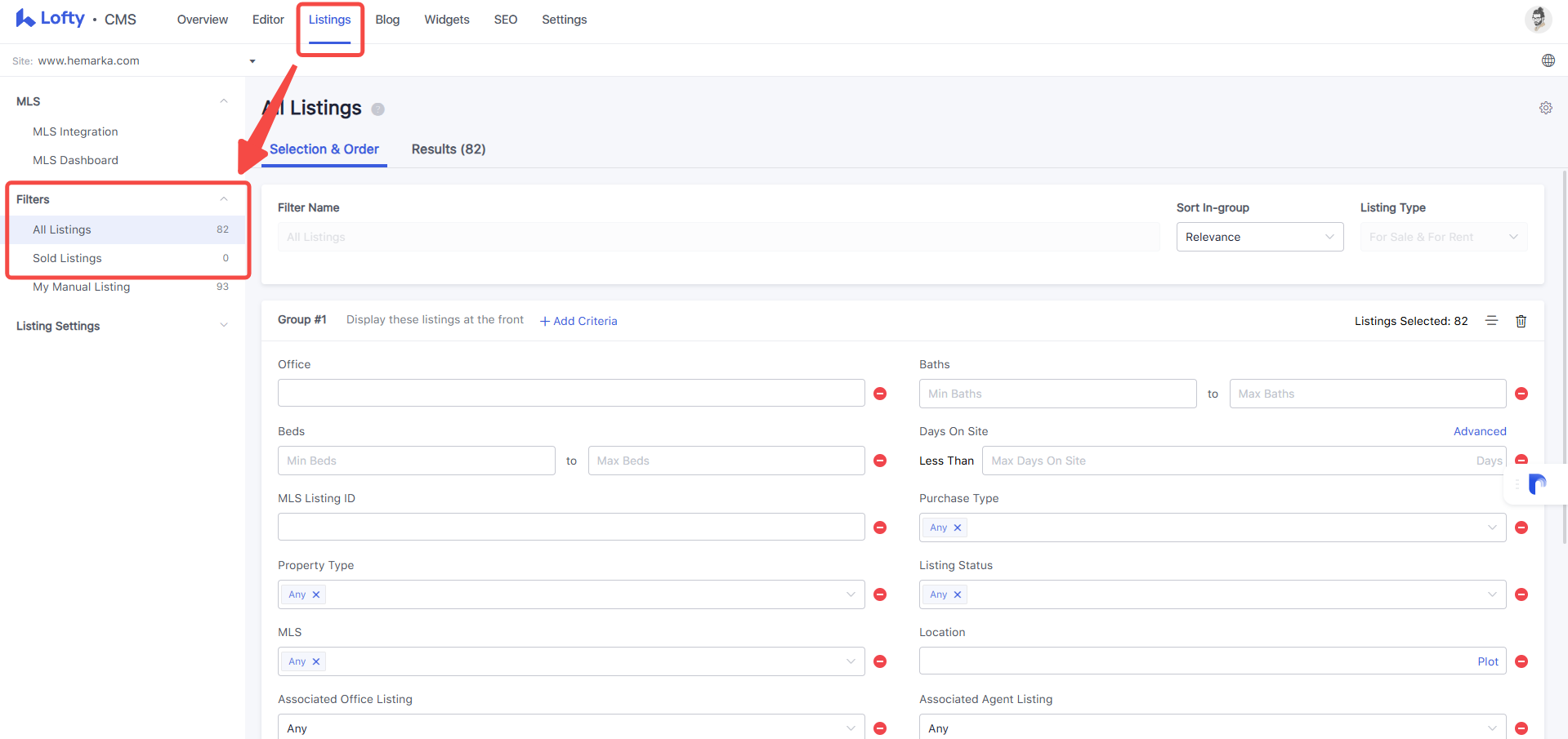Open the Widgets menu in top navigation
Screen dimensions: 1568x739
coord(447,20)
